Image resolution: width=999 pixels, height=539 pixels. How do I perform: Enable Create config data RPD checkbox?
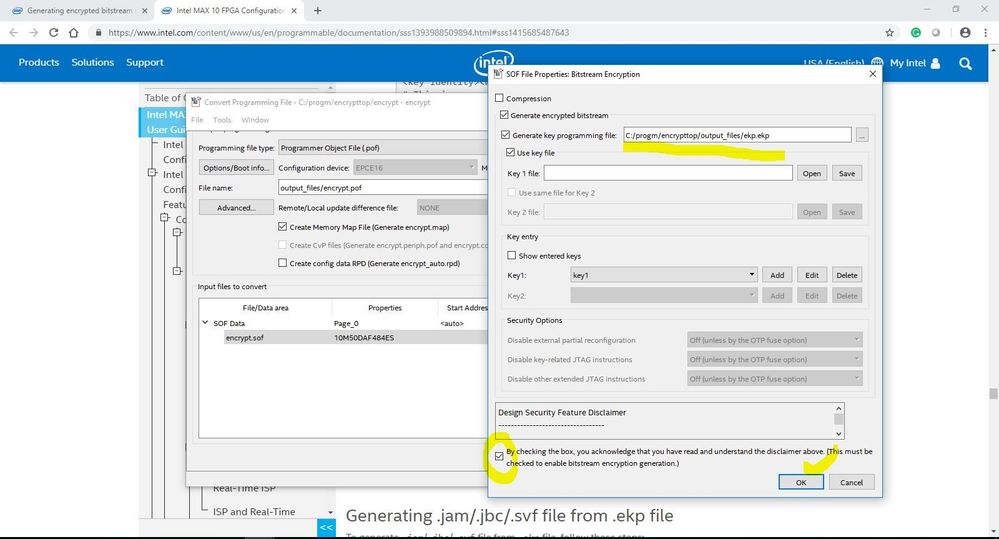click(x=282, y=263)
